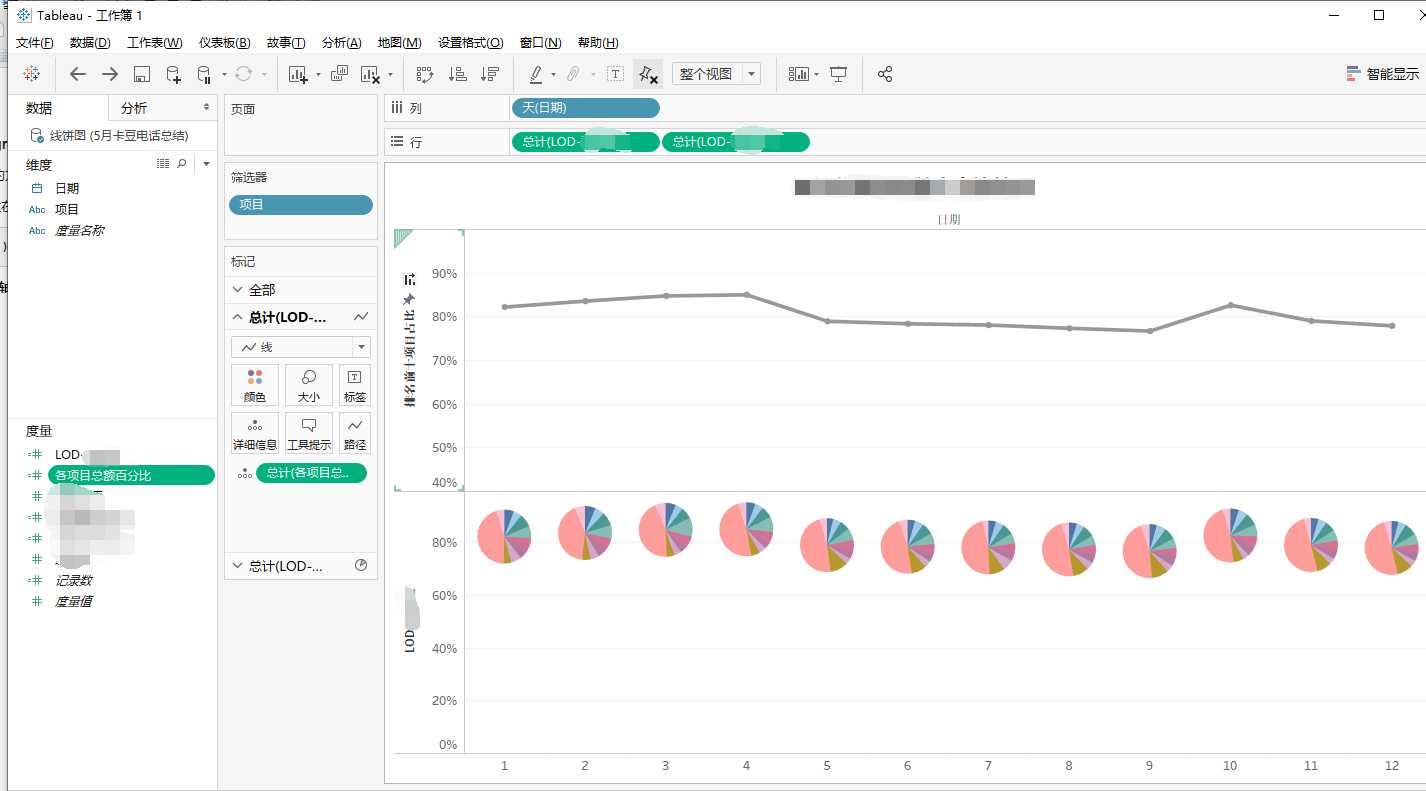The width and height of the screenshot is (1426, 791).
Task: Click the Tooltip mark card button
Action: (309, 433)
